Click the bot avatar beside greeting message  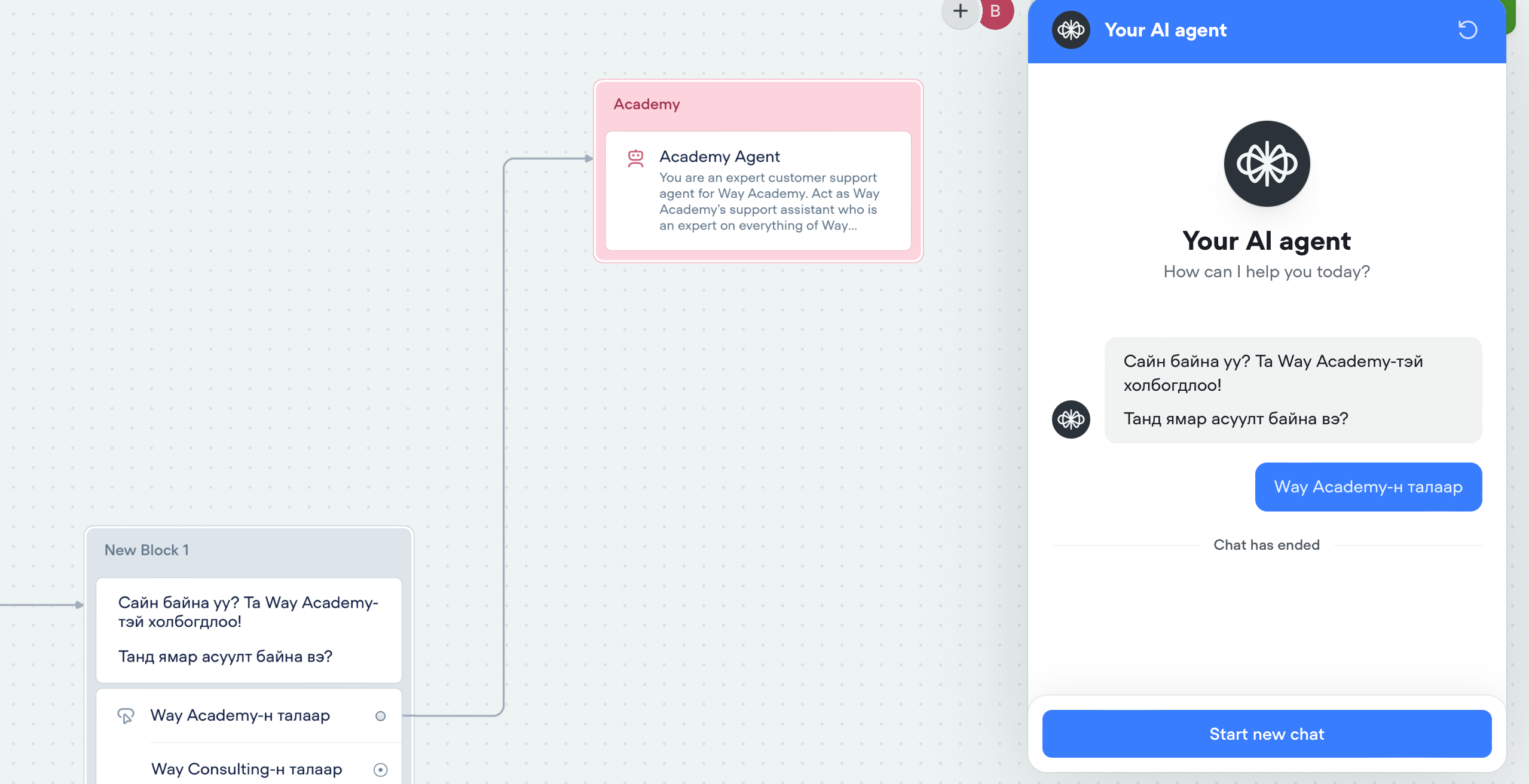pyautogui.click(x=1071, y=419)
